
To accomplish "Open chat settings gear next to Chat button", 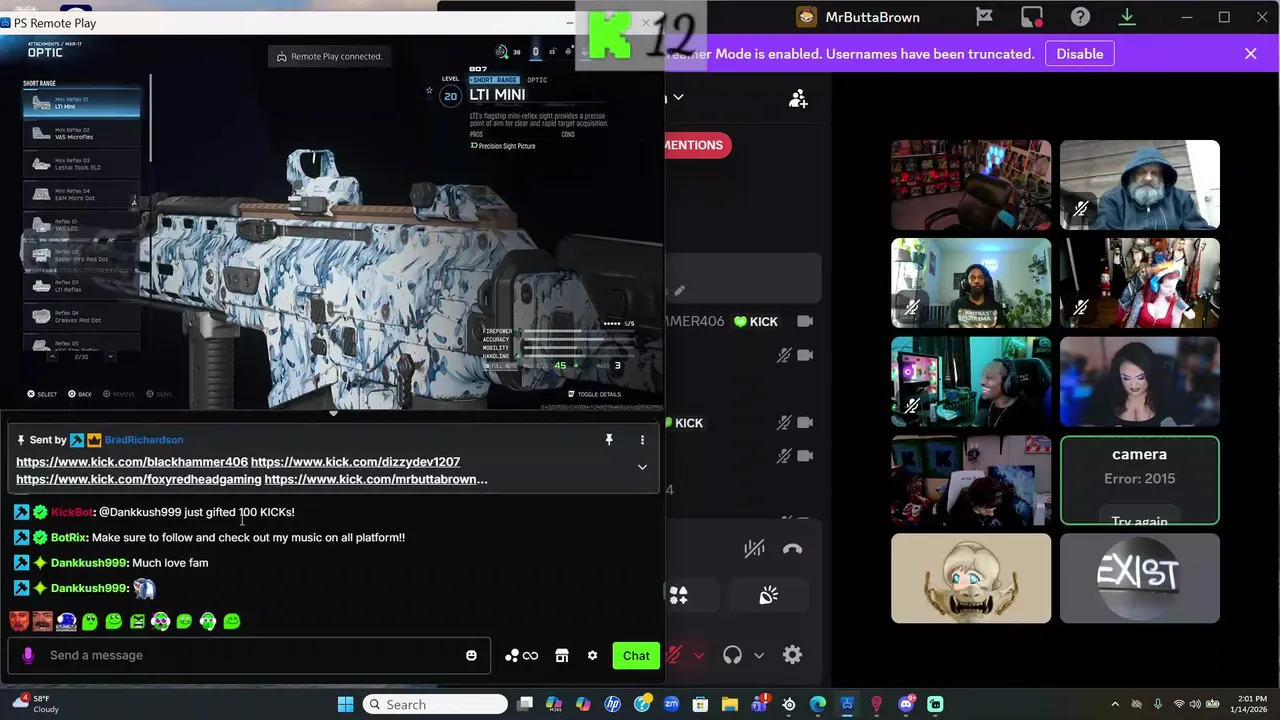I will pyautogui.click(x=592, y=656).
